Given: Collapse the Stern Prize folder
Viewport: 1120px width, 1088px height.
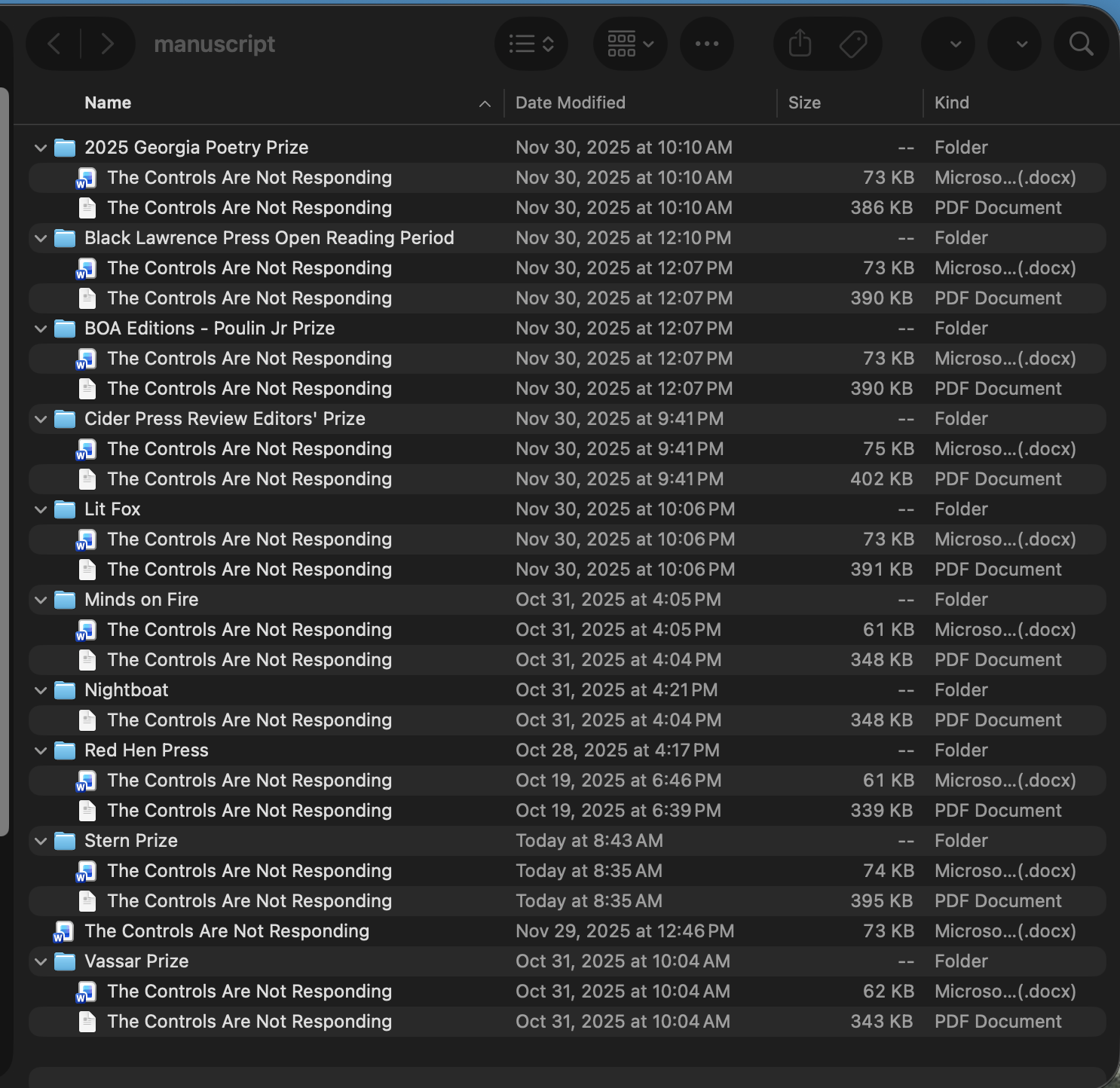Looking at the screenshot, I should (41, 841).
